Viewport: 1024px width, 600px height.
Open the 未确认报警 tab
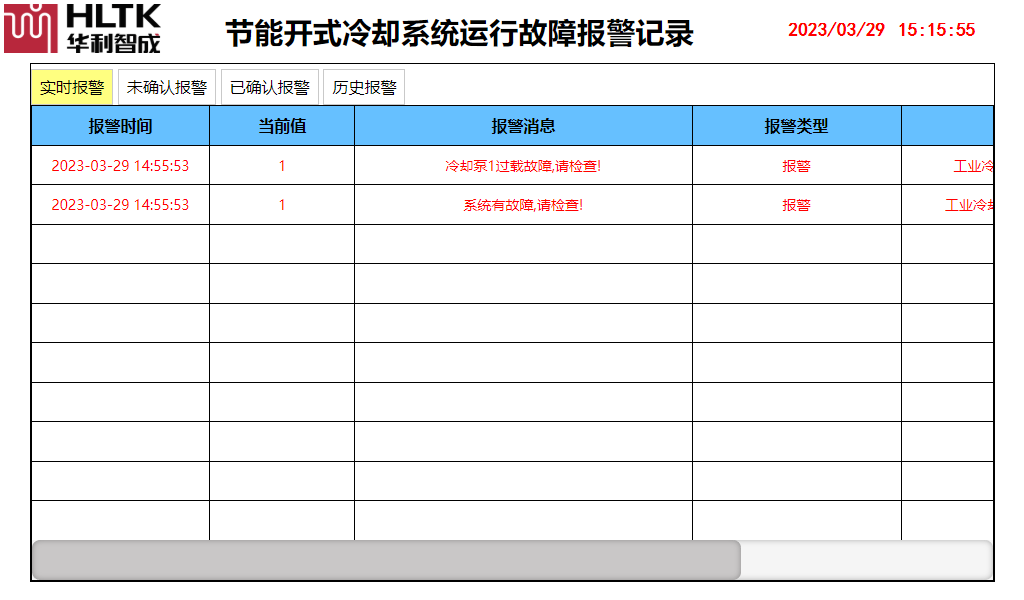(x=166, y=87)
